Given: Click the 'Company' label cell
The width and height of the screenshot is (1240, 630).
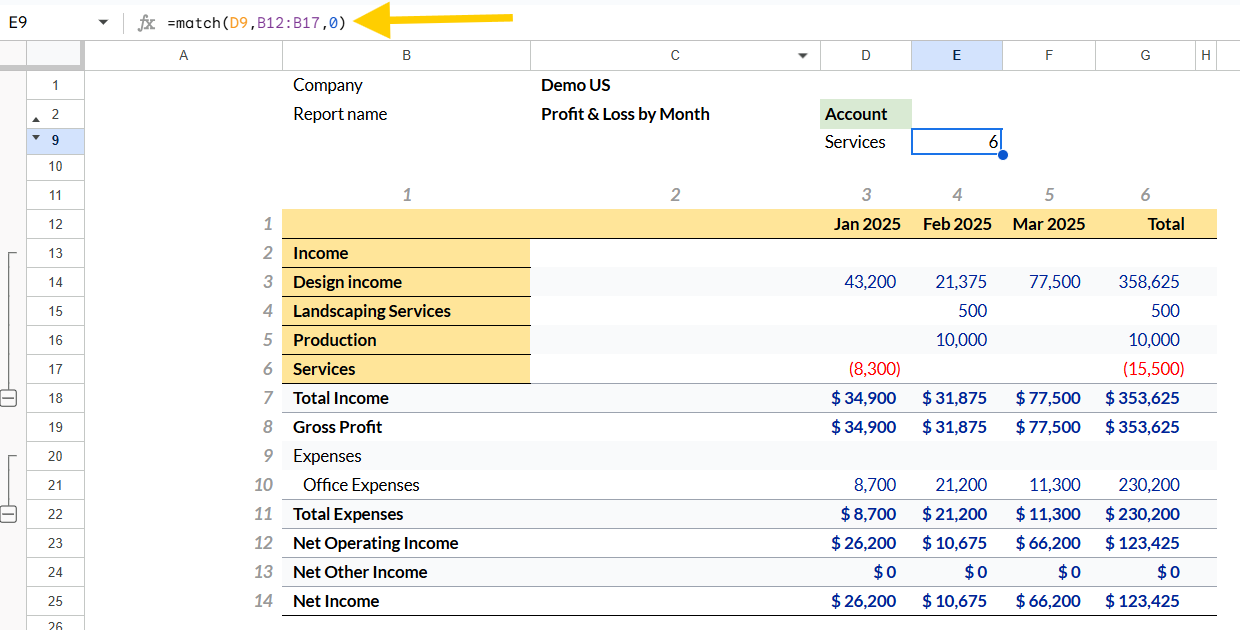Looking at the screenshot, I should [406, 85].
